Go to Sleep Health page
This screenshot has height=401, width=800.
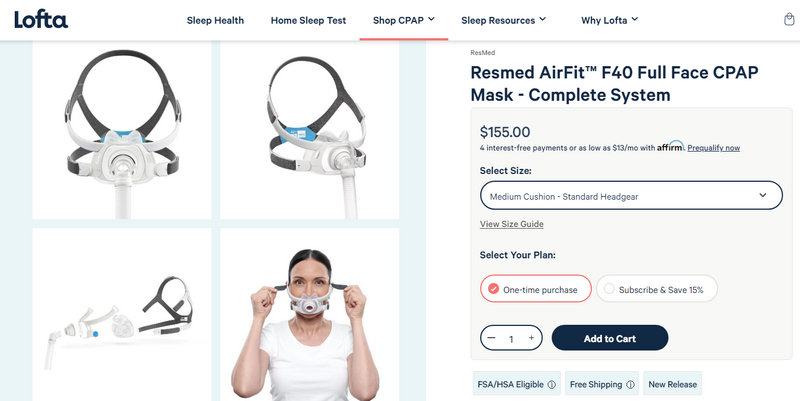pos(215,20)
